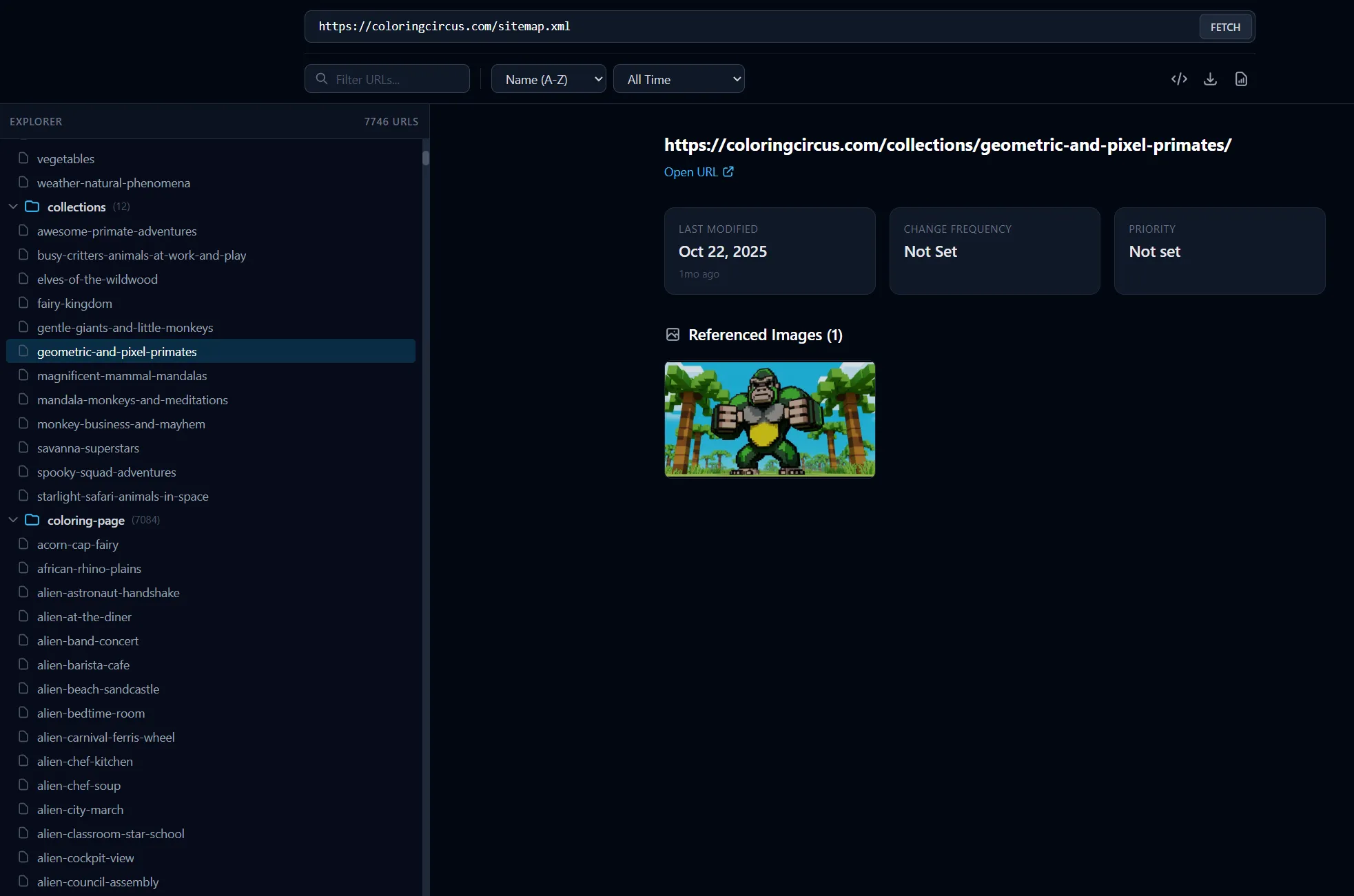Click the download icon in toolbar

pos(1210,79)
